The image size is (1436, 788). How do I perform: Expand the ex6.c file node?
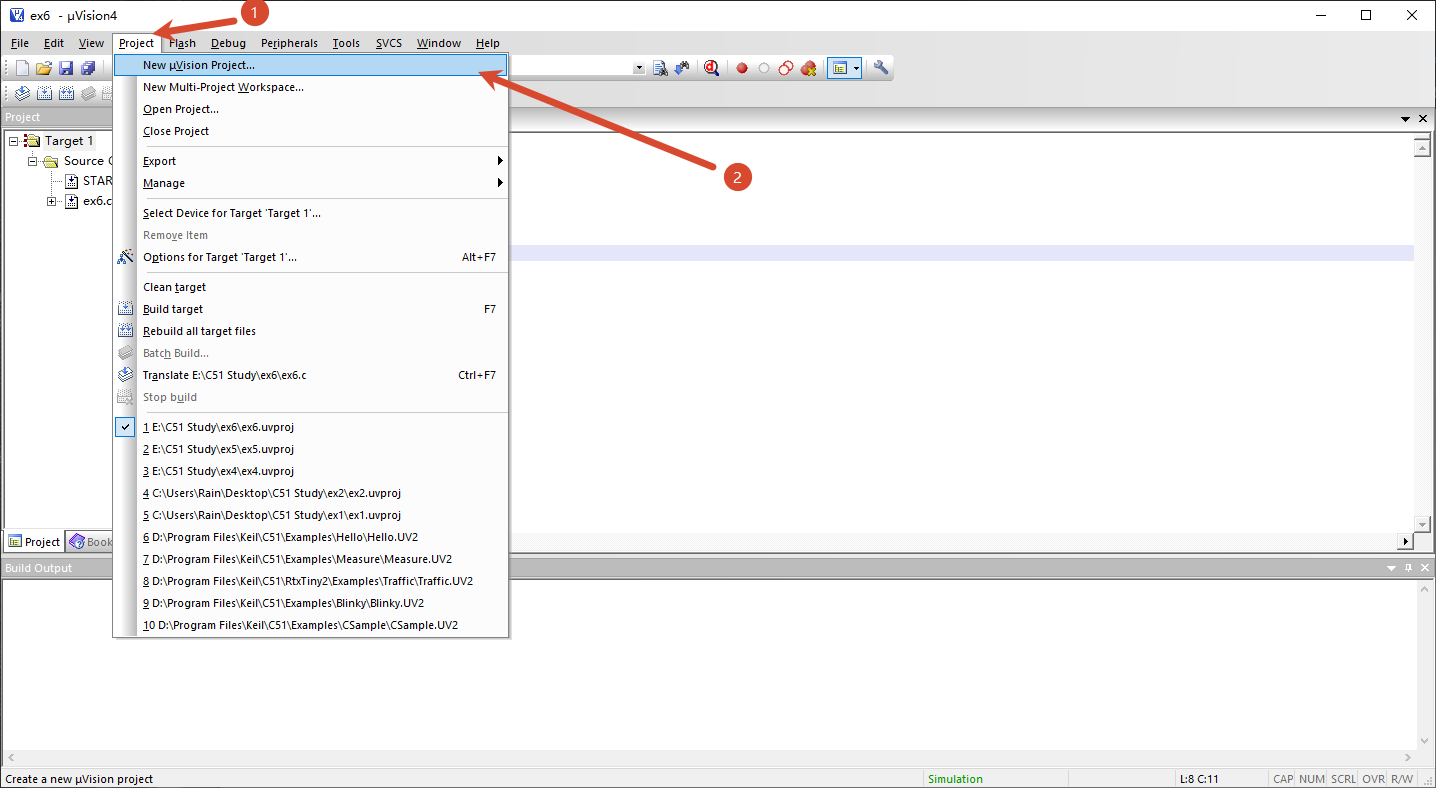coord(52,201)
